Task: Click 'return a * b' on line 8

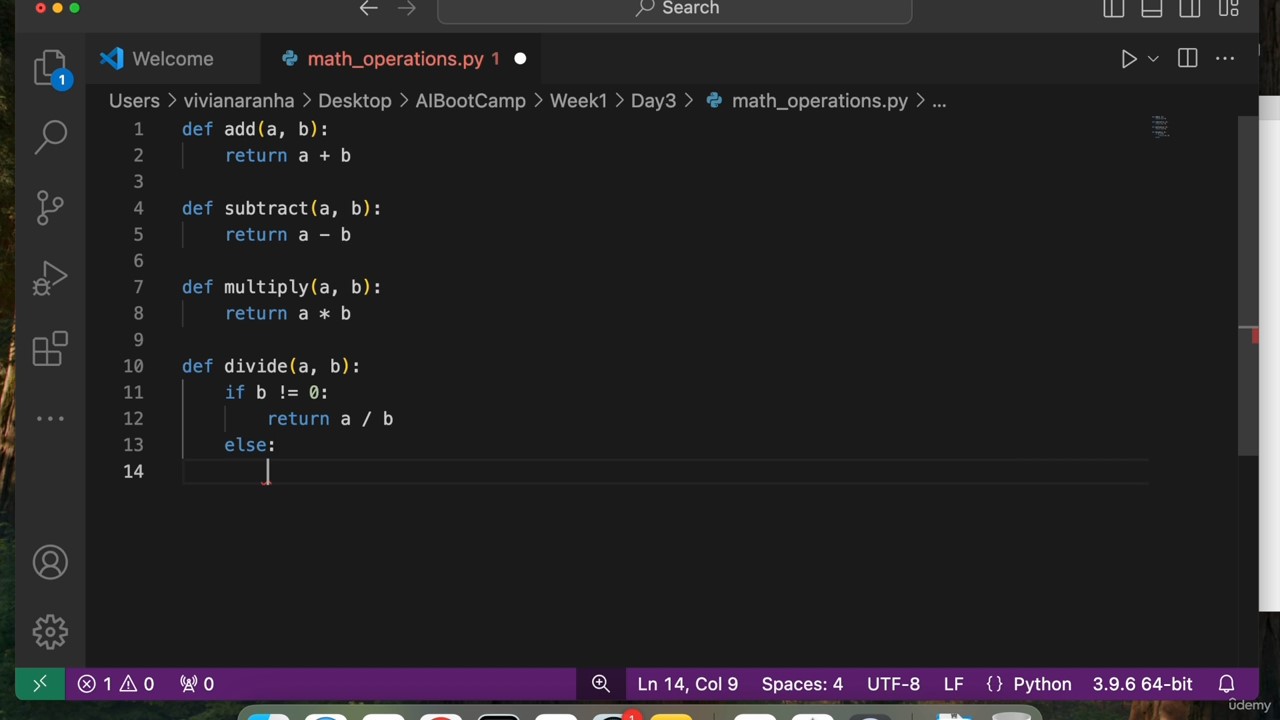Action: click(x=288, y=313)
